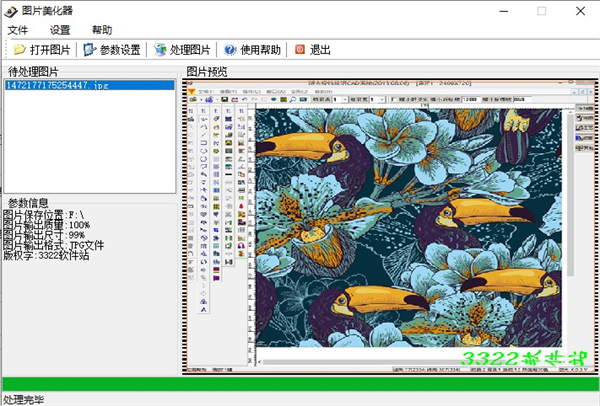Viewport: 600px width, 406px height.
Task: Click the 图片美化器 app icon in title bar
Action: point(12,11)
